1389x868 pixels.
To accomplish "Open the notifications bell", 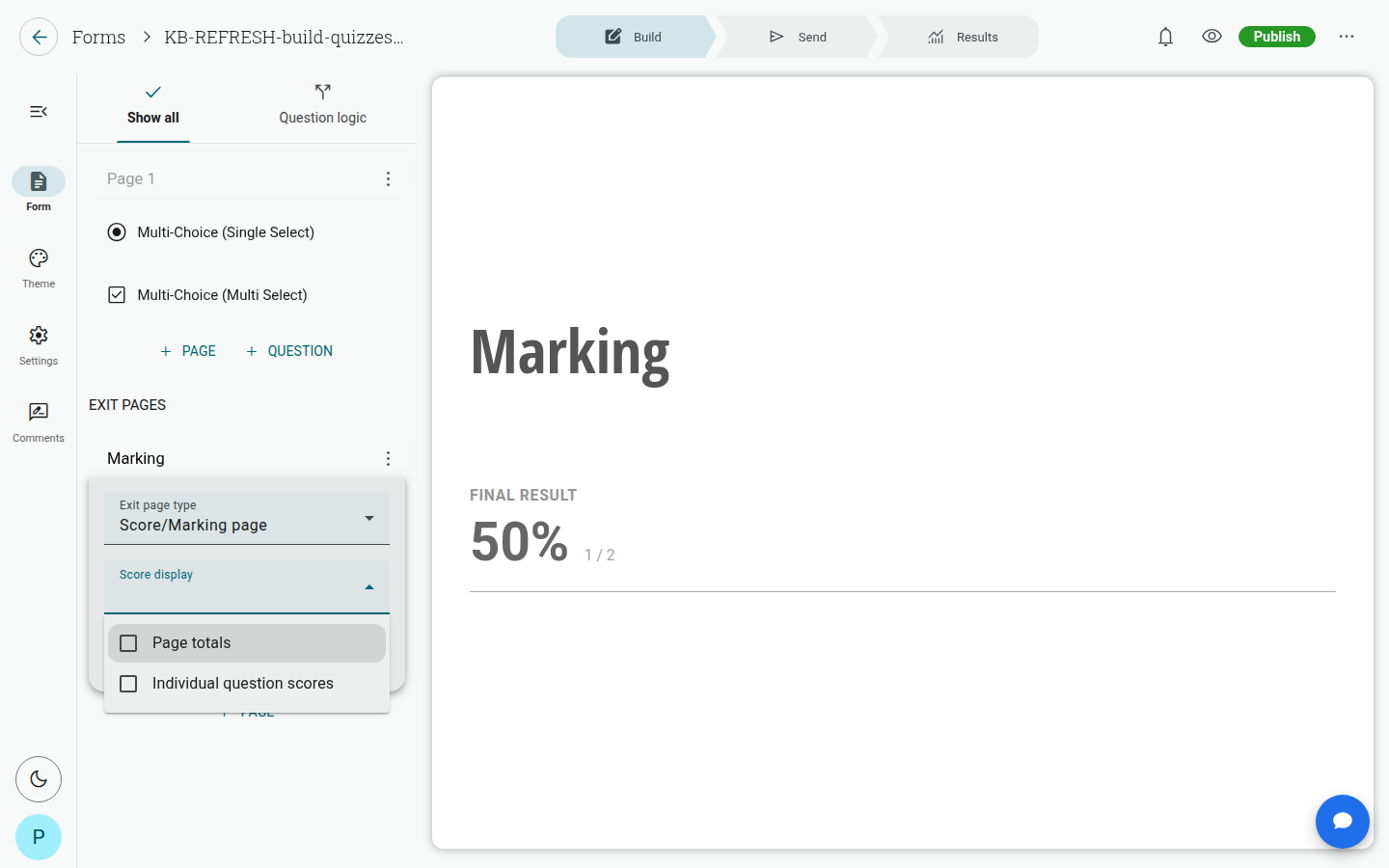I will (1165, 37).
